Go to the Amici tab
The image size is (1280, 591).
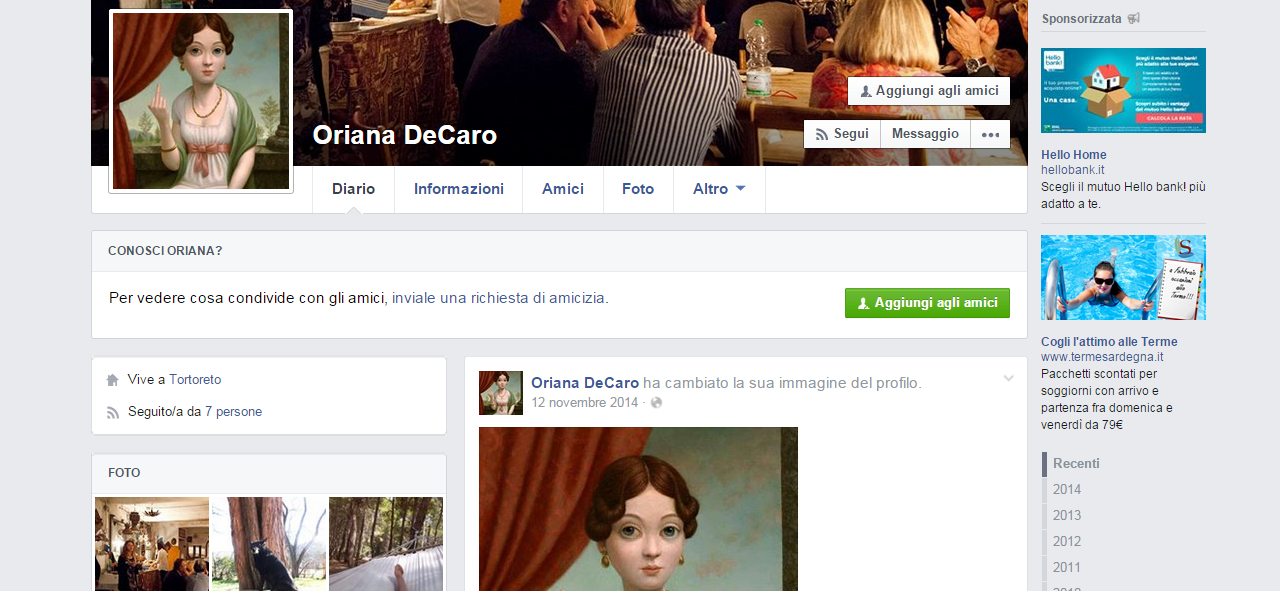click(563, 189)
